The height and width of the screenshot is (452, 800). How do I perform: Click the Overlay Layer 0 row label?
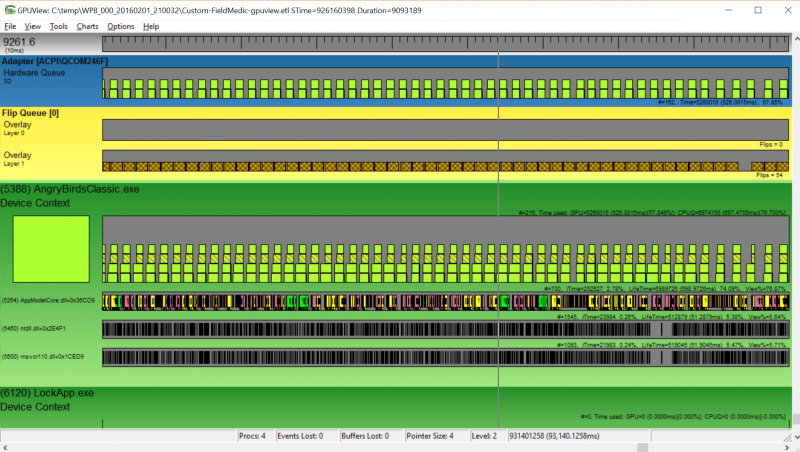(17, 128)
